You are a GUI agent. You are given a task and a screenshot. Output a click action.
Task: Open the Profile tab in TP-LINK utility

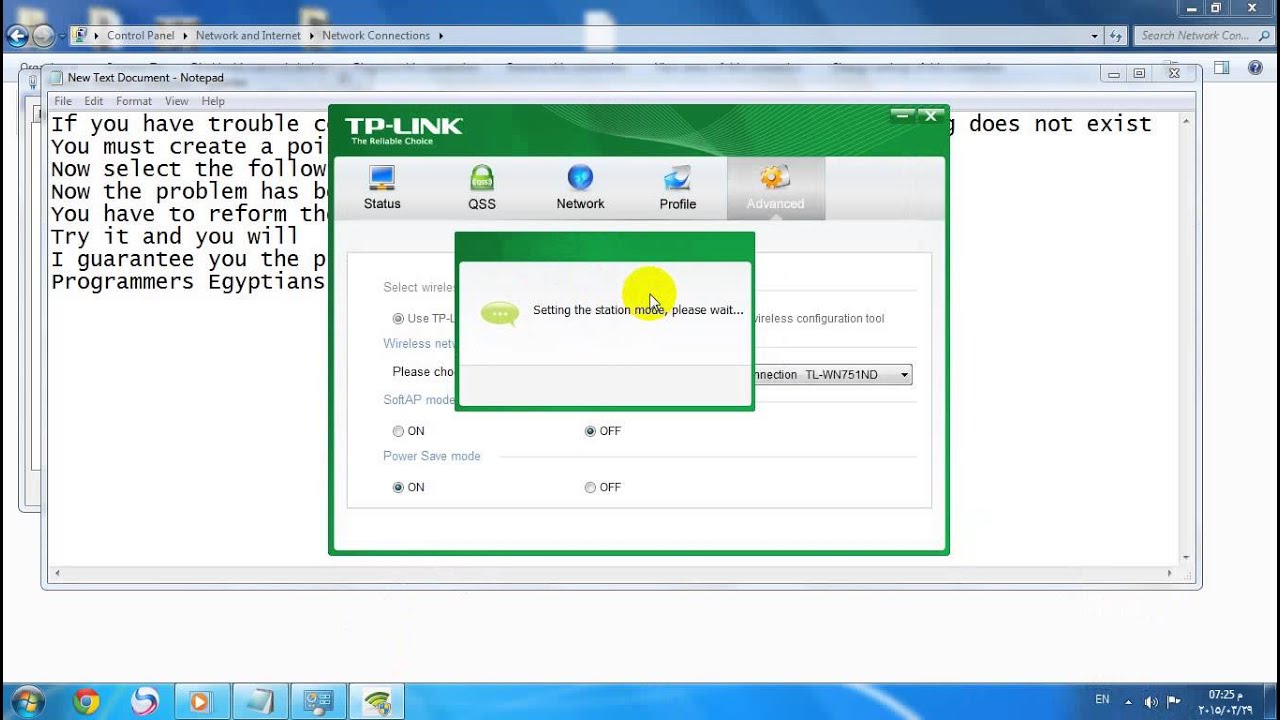coord(677,188)
